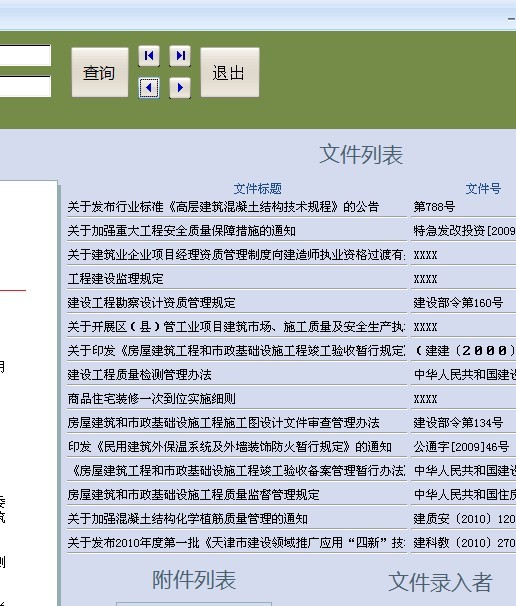Viewport: 516px width, 606px height.
Task: Select row 关于开展区(县)管工业项目建筑市场
Action: click(237, 327)
